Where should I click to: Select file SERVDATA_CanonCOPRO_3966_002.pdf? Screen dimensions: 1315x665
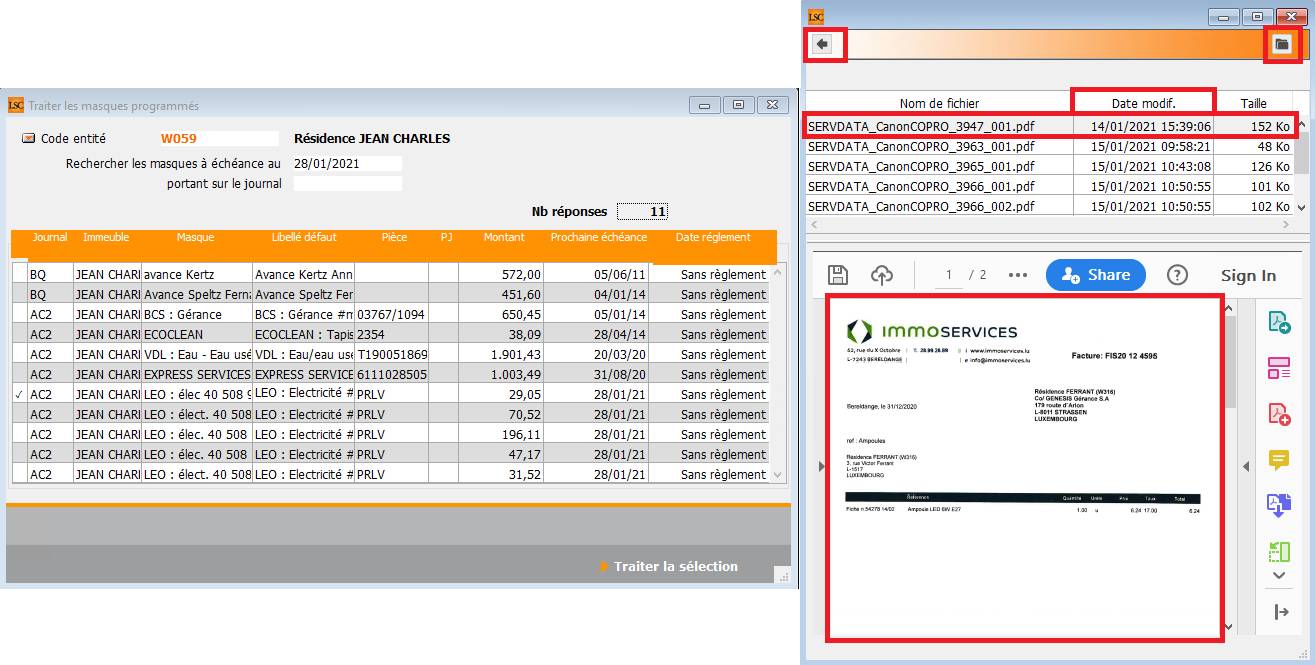[1051, 207]
